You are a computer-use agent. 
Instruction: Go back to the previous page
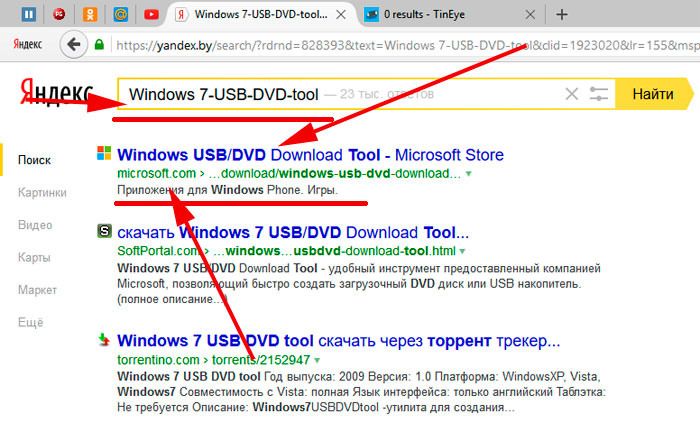73,44
